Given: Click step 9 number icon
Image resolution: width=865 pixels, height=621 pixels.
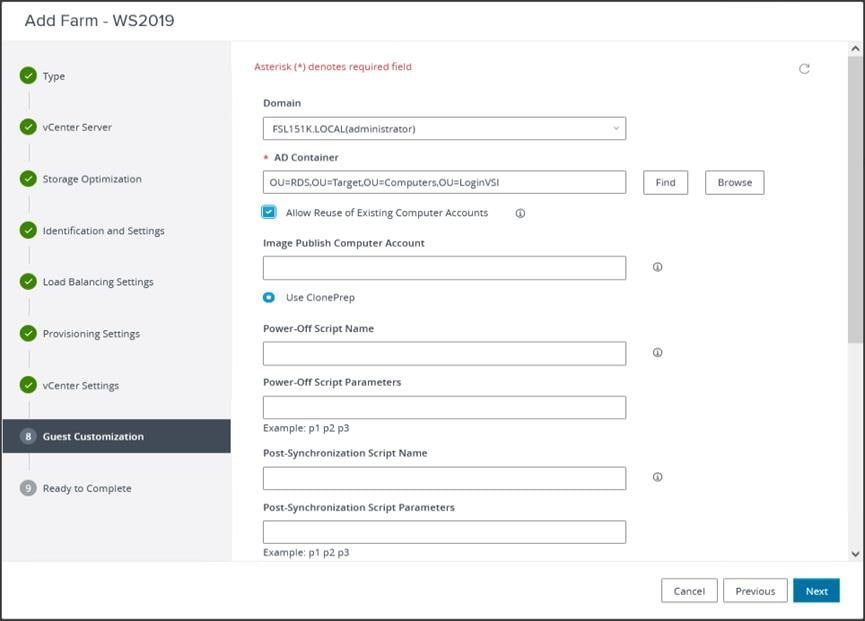Looking at the screenshot, I should point(28,488).
